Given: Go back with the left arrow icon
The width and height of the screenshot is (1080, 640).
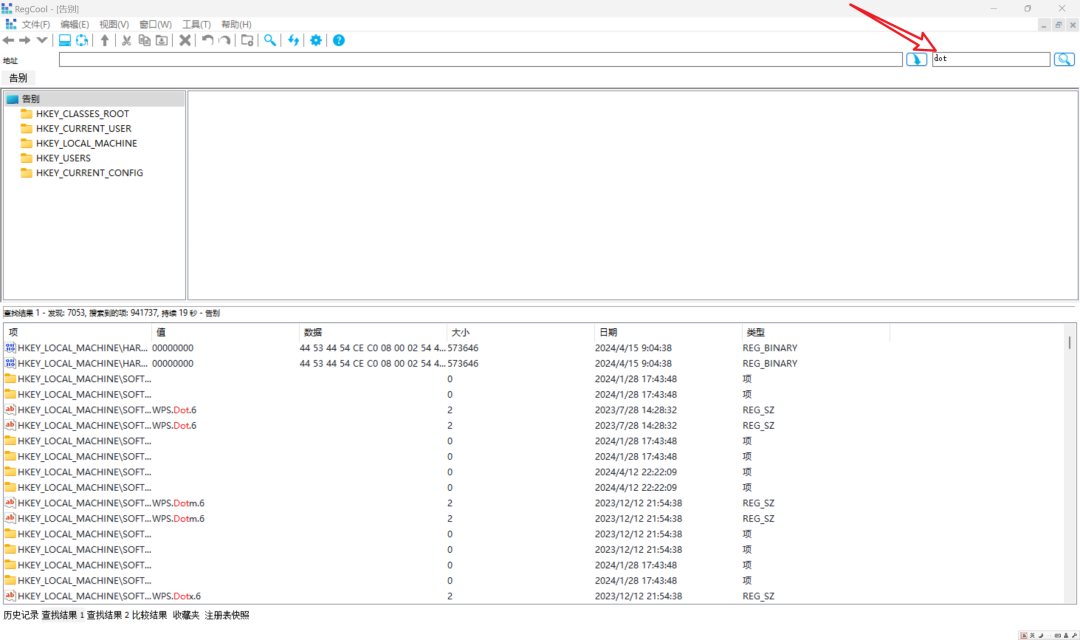Looking at the screenshot, I should pos(8,41).
